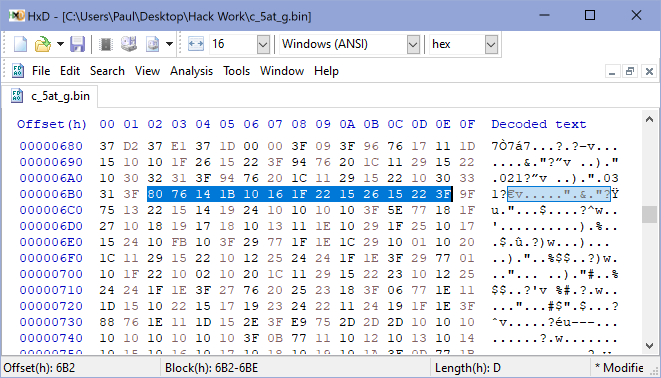The image size is (661, 378).
Task: Click the vertical scrollbar thumb
Action: [x=649, y=214]
